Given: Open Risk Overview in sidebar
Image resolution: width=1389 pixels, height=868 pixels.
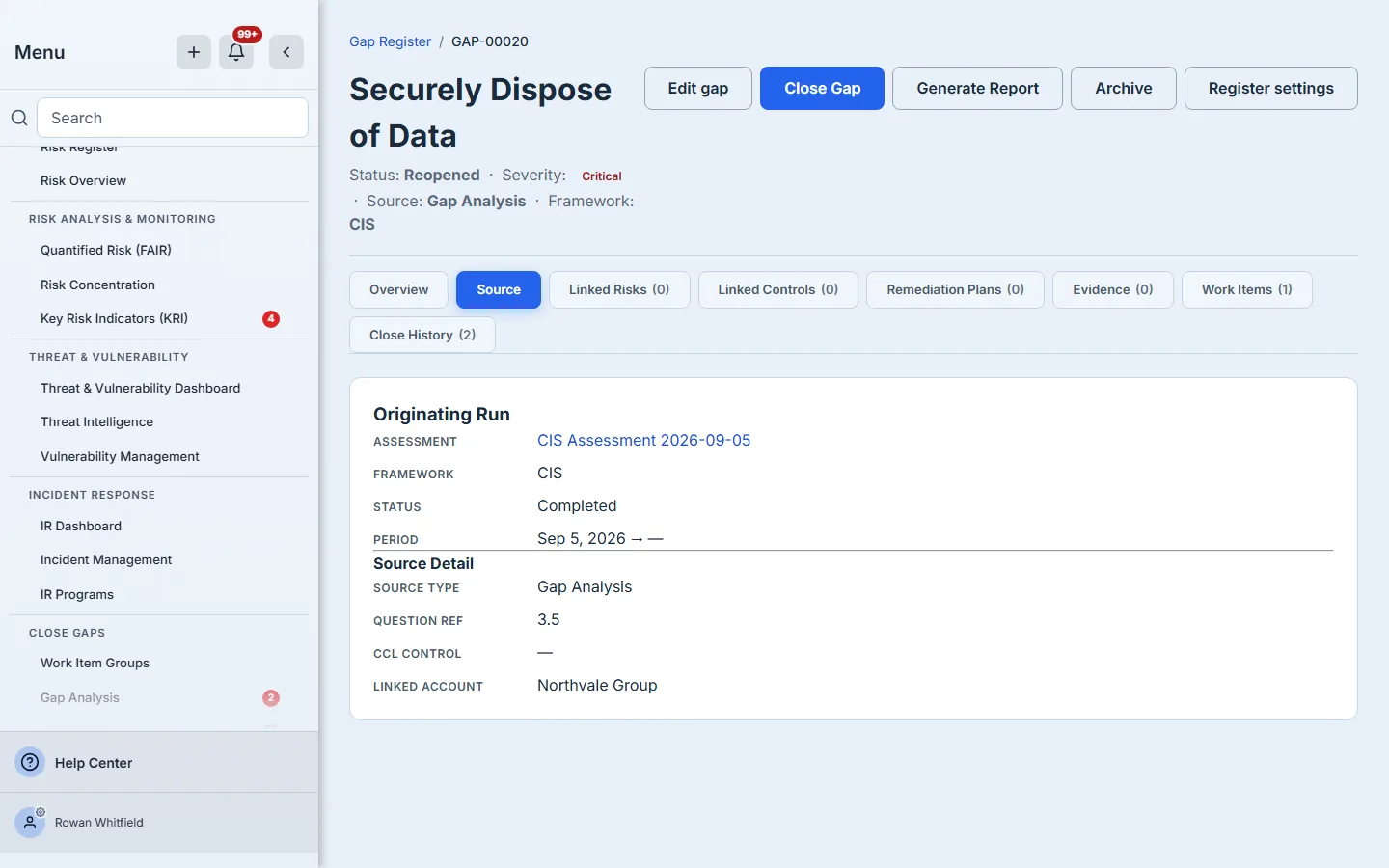Looking at the screenshot, I should (83, 180).
